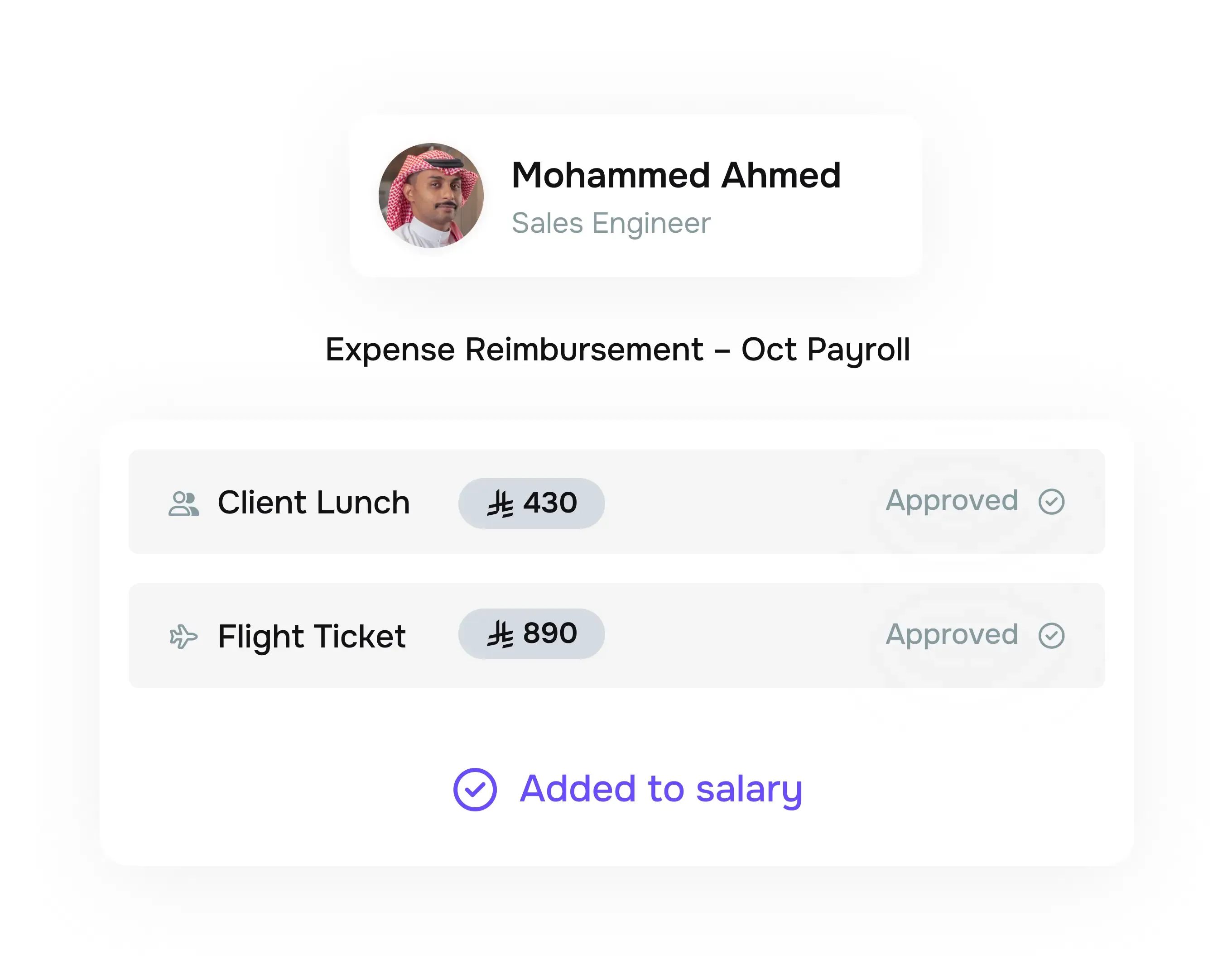The width and height of the screenshot is (1232, 978).
Task: Click the purple check circle icon
Action: (474, 789)
